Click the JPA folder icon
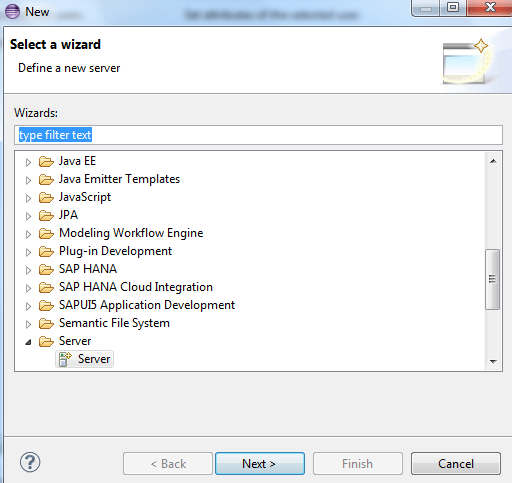 point(46,216)
